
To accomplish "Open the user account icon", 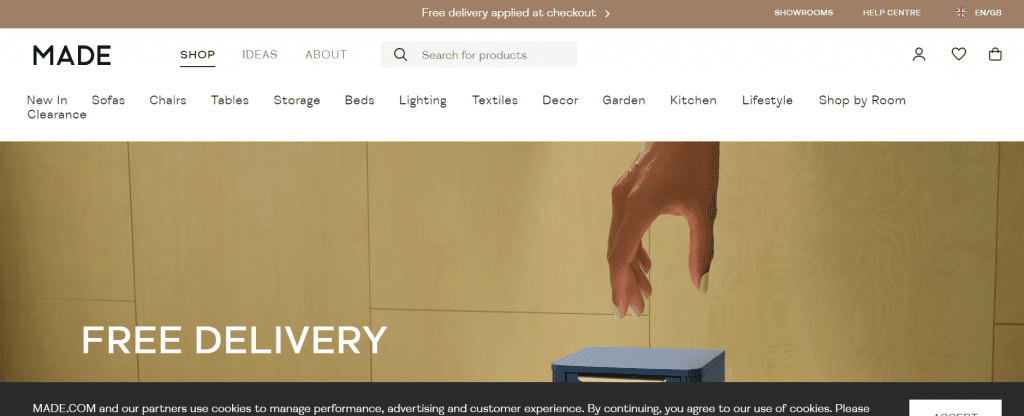I will coord(919,54).
